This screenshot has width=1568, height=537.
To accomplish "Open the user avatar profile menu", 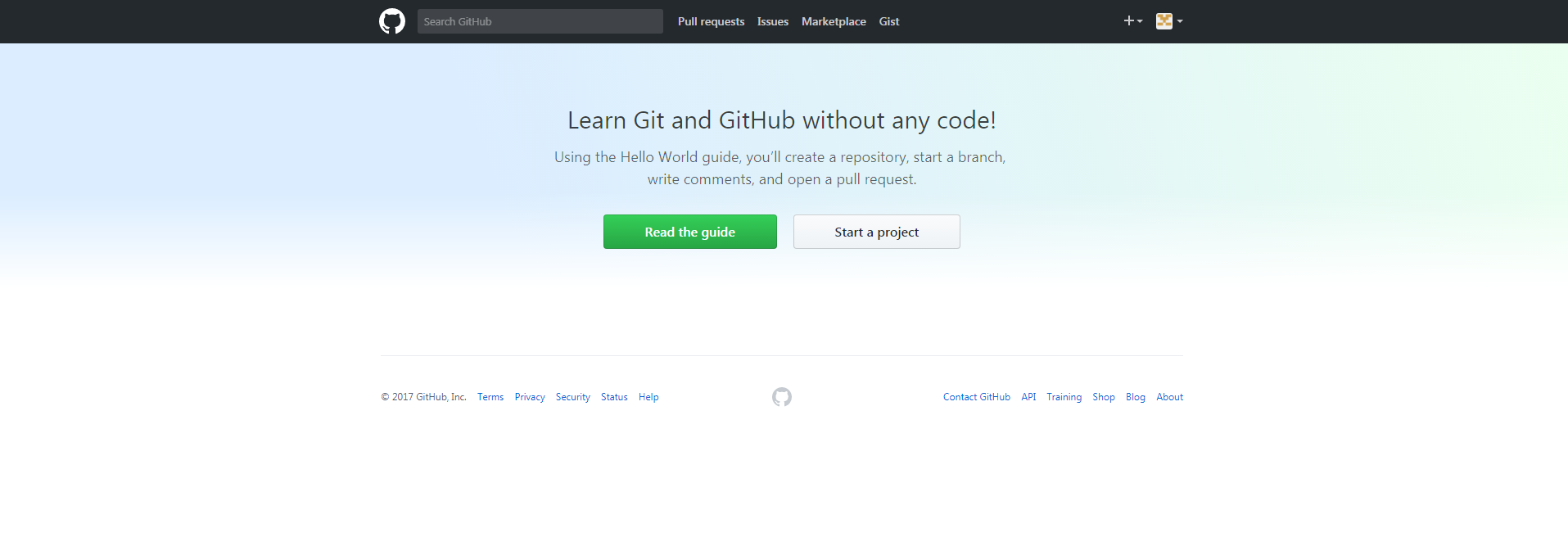I will (x=1169, y=21).
